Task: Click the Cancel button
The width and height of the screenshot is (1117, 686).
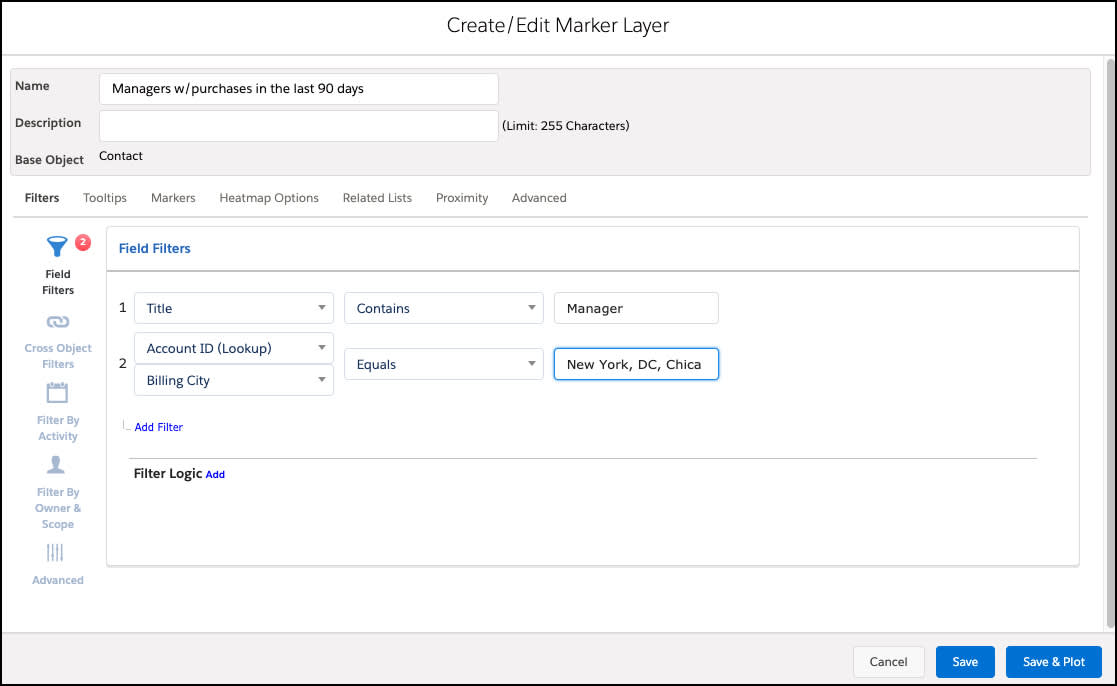Action: click(x=888, y=662)
